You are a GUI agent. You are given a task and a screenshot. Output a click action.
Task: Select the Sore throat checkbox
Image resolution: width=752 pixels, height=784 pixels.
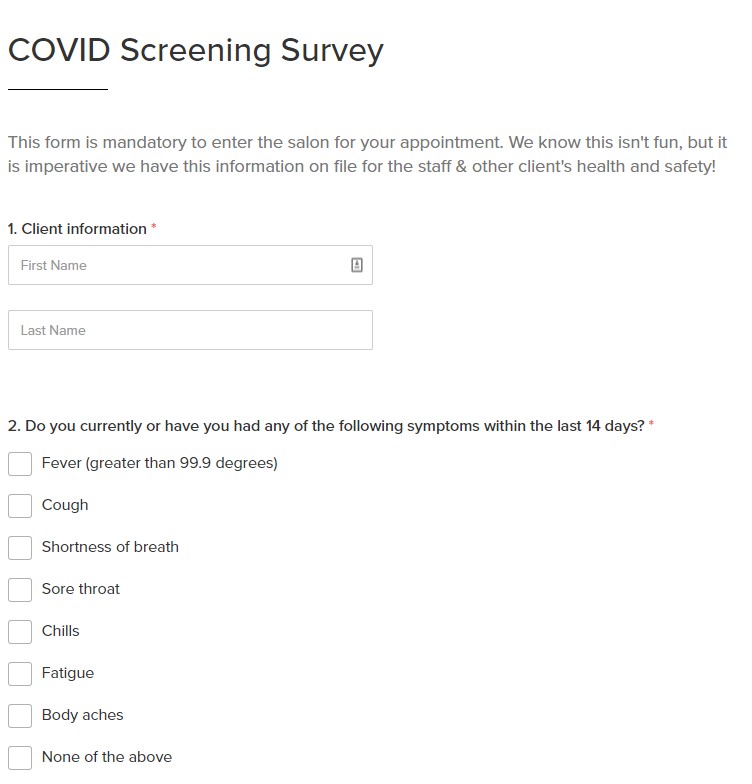pyautogui.click(x=20, y=590)
